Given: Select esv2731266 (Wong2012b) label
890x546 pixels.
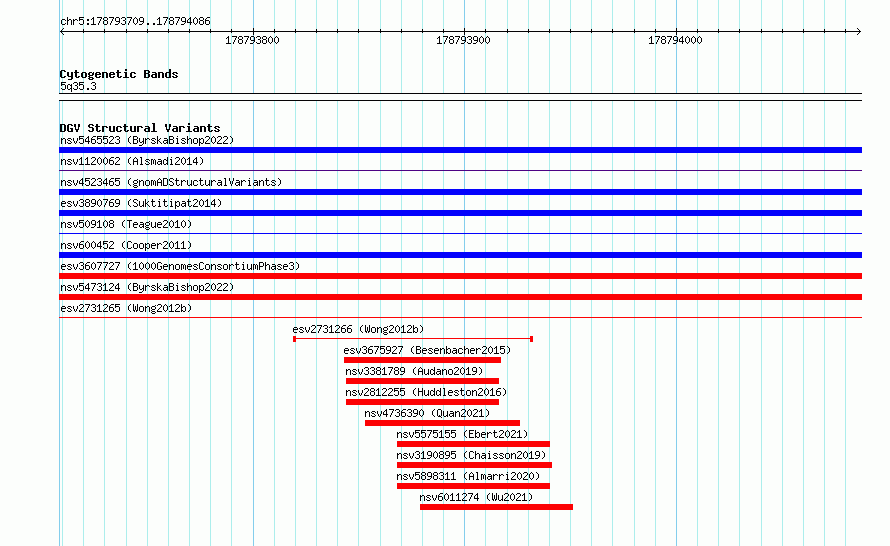Looking at the screenshot, I should (x=358, y=329).
